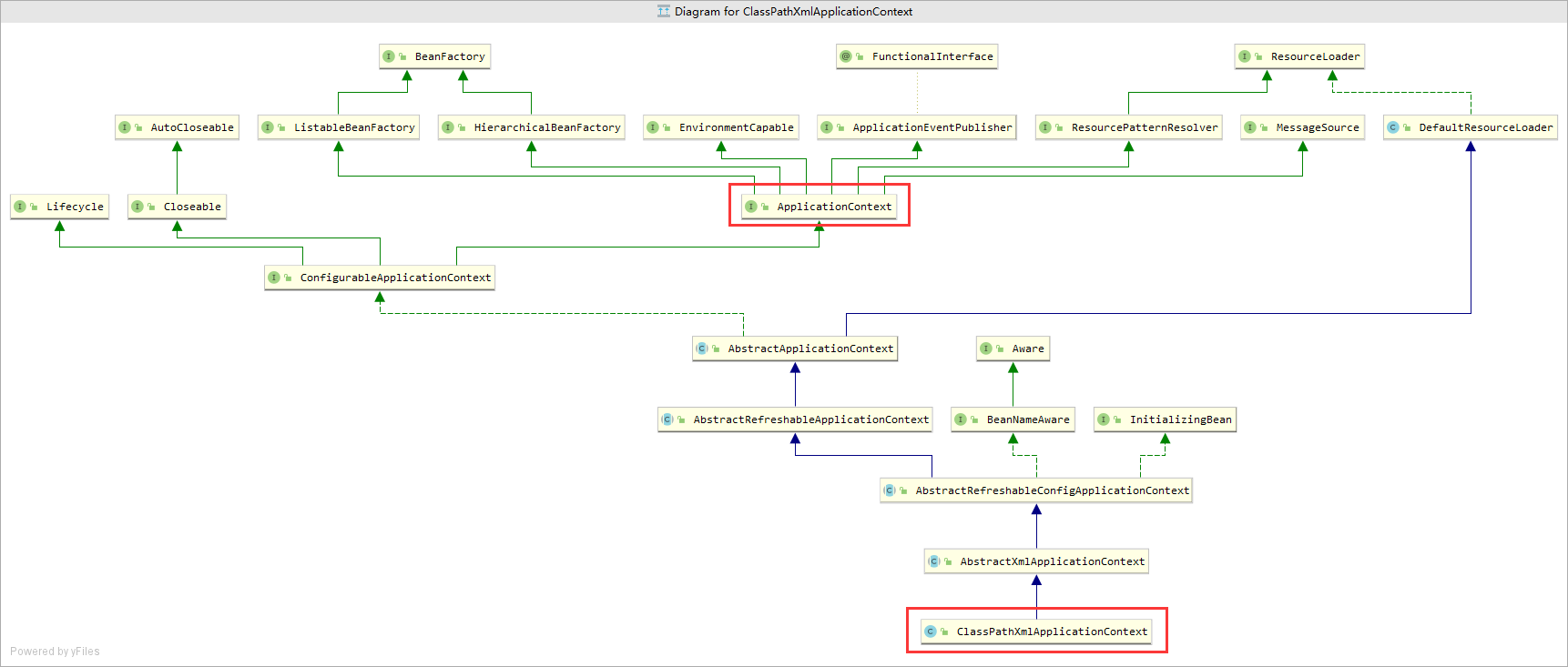Image resolution: width=1568 pixels, height=667 pixels.
Task: Click the diagram icon in the title bar
Action: [x=664, y=12]
